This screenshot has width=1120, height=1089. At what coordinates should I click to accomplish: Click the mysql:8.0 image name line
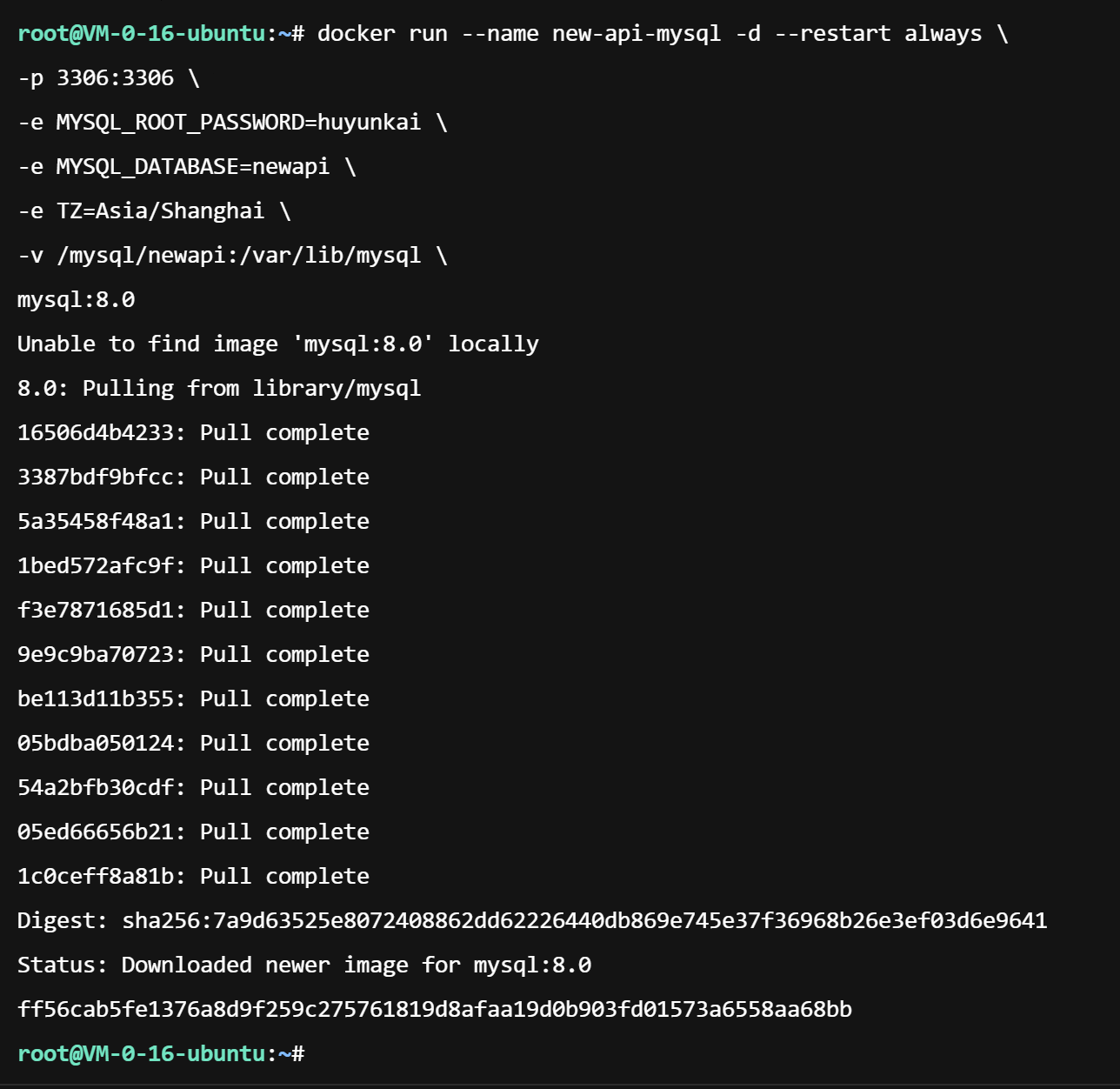click(x=77, y=300)
